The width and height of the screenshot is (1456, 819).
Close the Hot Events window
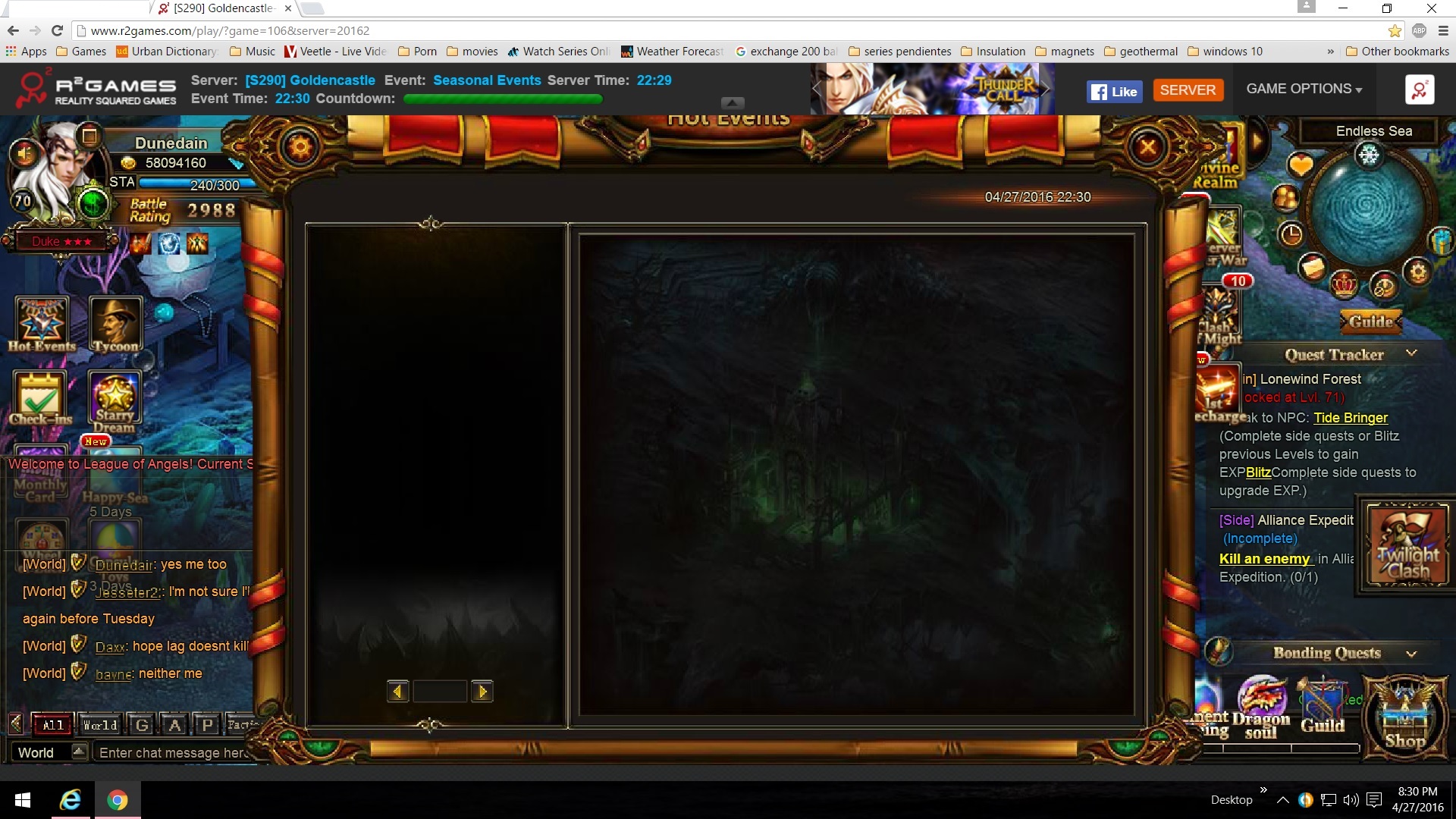tap(1147, 146)
